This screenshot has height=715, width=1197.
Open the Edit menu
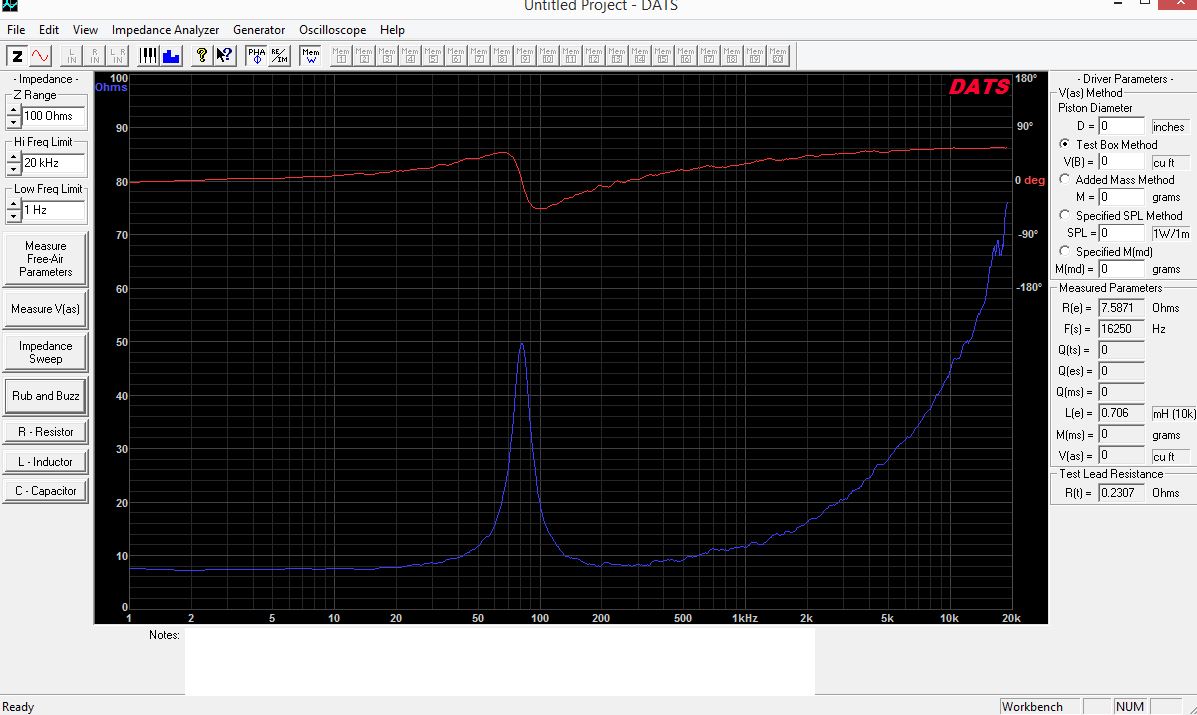[x=49, y=30]
